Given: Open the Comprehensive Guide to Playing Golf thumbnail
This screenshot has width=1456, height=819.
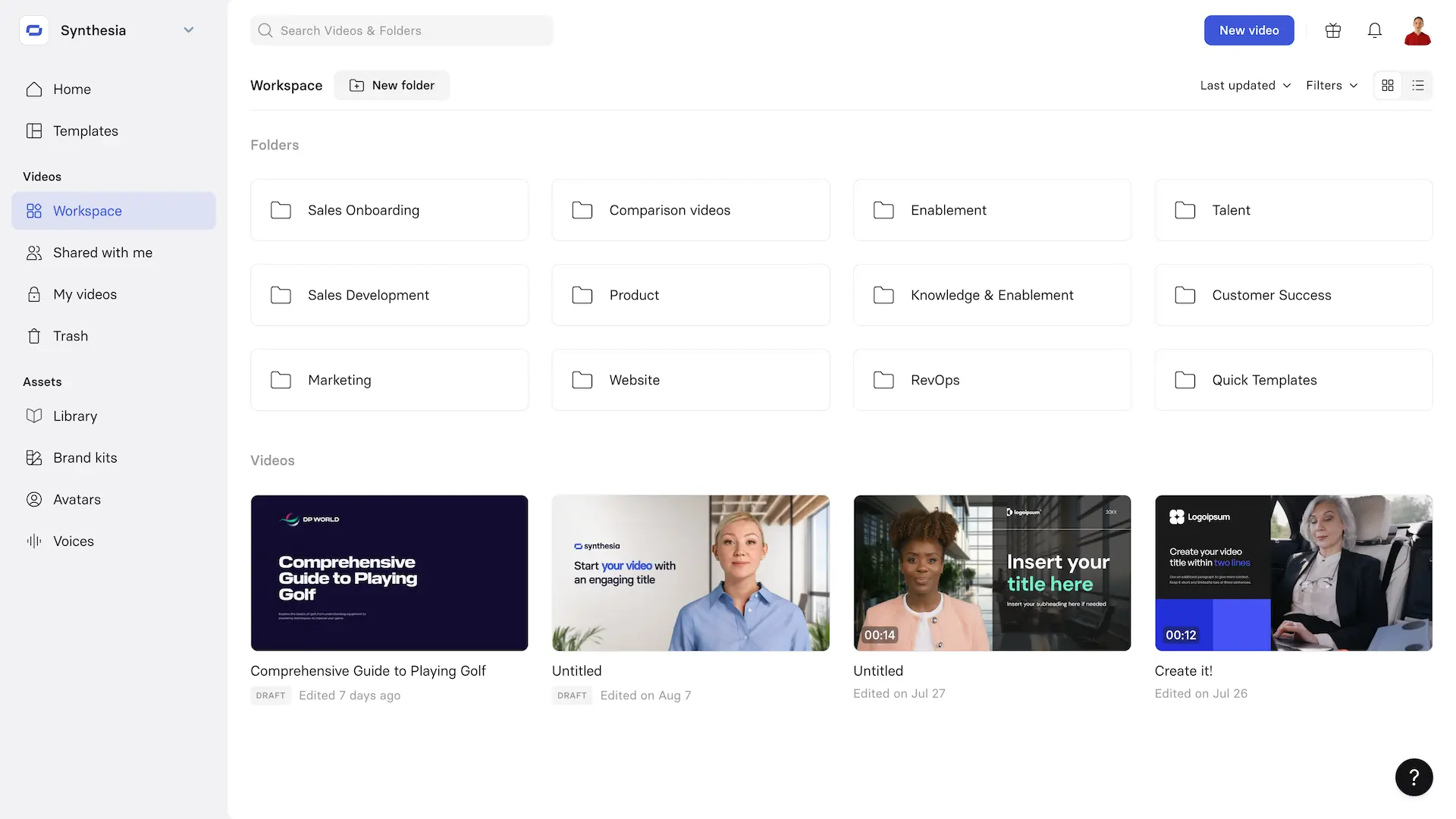Looking at the screenshot, I should point(389,573).
